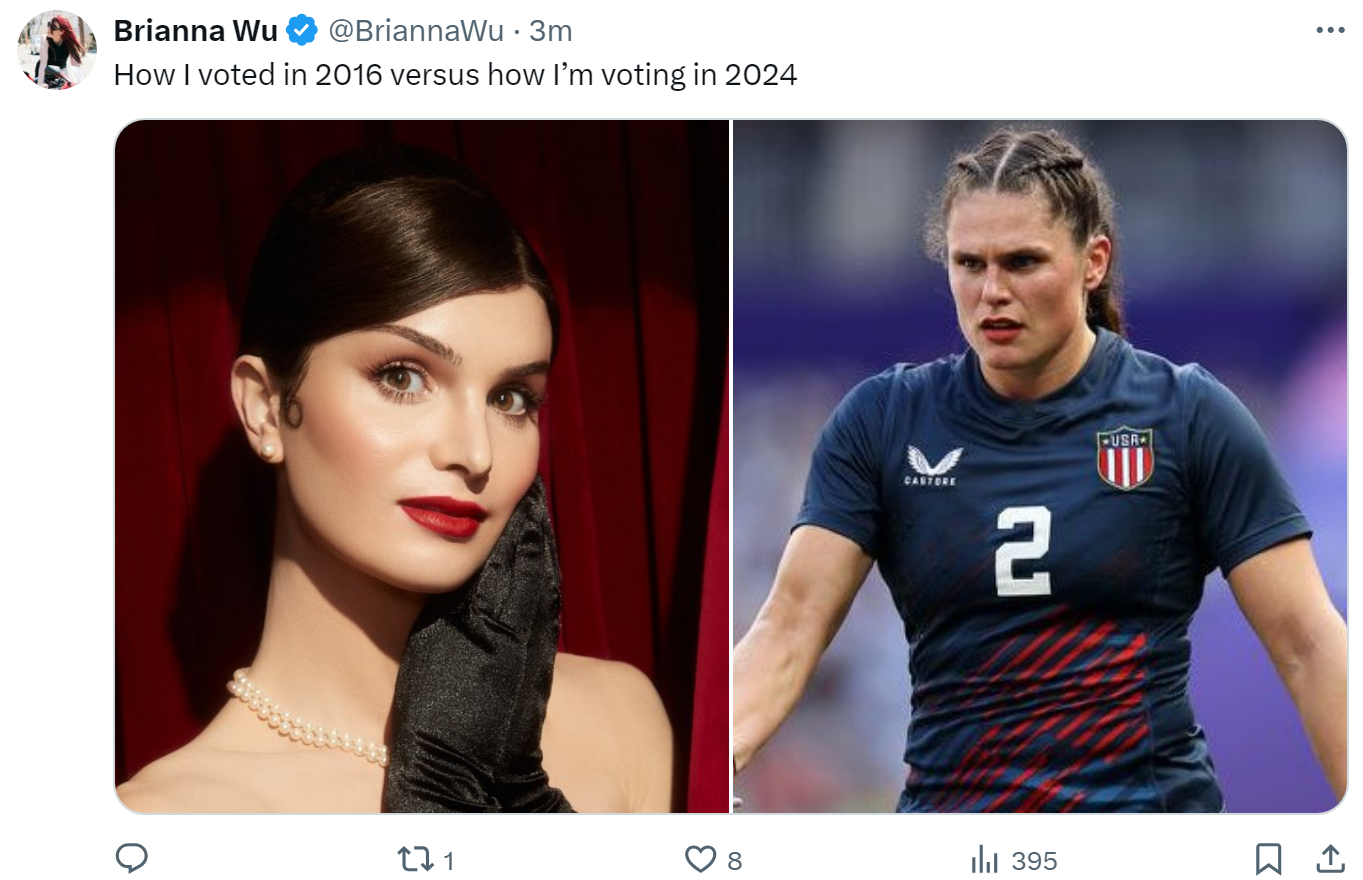Open the left photo with red curtain

(x=422, y=466)
